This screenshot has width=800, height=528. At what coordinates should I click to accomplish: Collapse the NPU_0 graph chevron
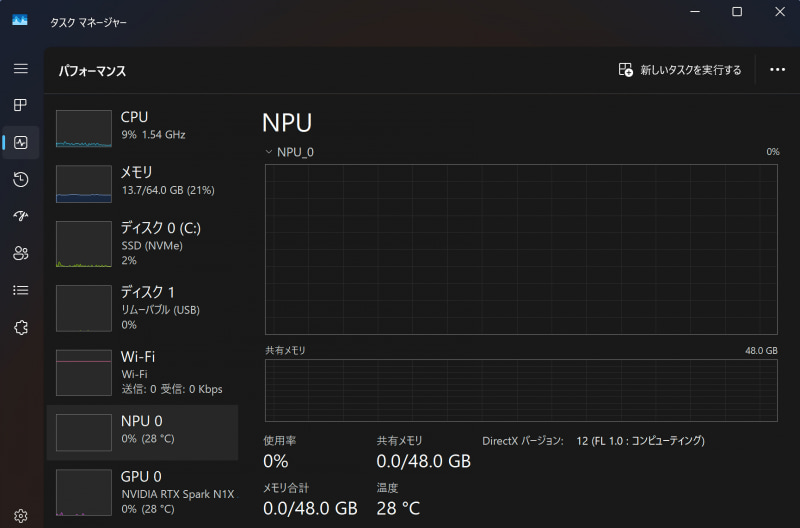pos(269,152)
